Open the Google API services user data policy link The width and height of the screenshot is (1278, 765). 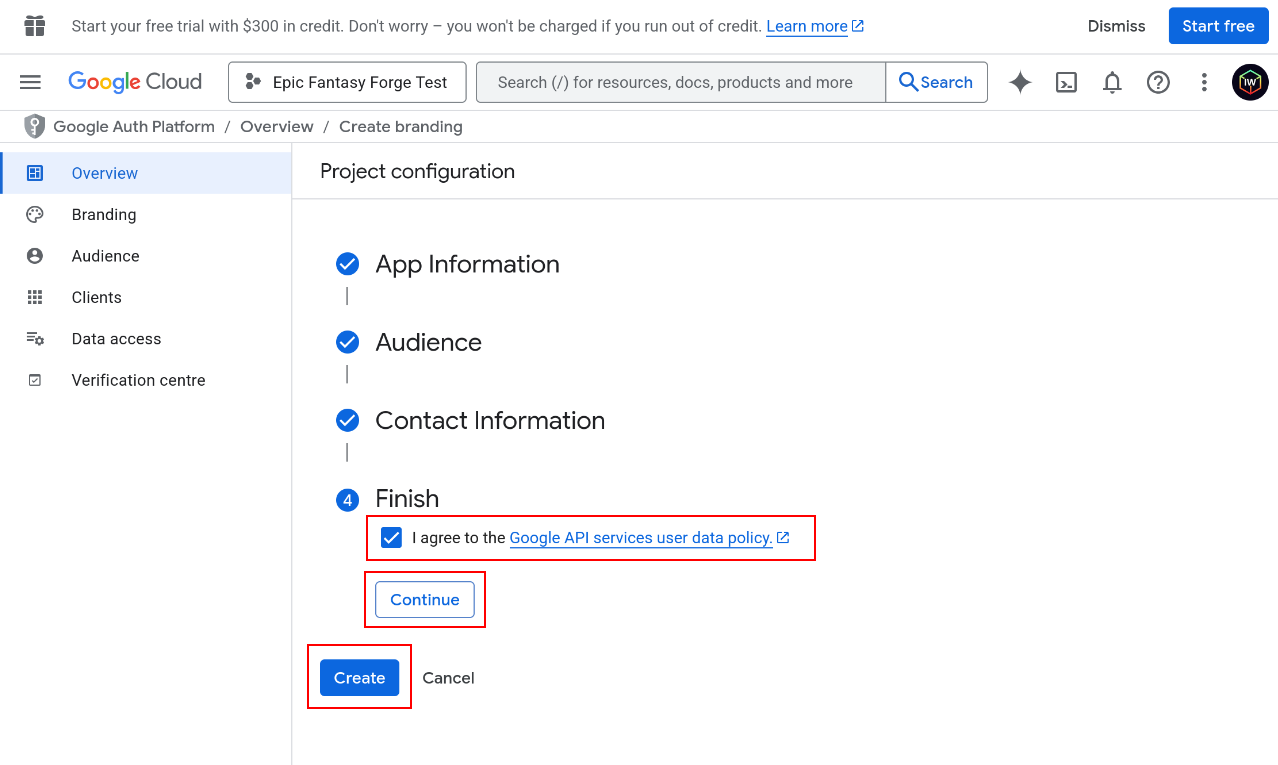[x=641, y=537]
